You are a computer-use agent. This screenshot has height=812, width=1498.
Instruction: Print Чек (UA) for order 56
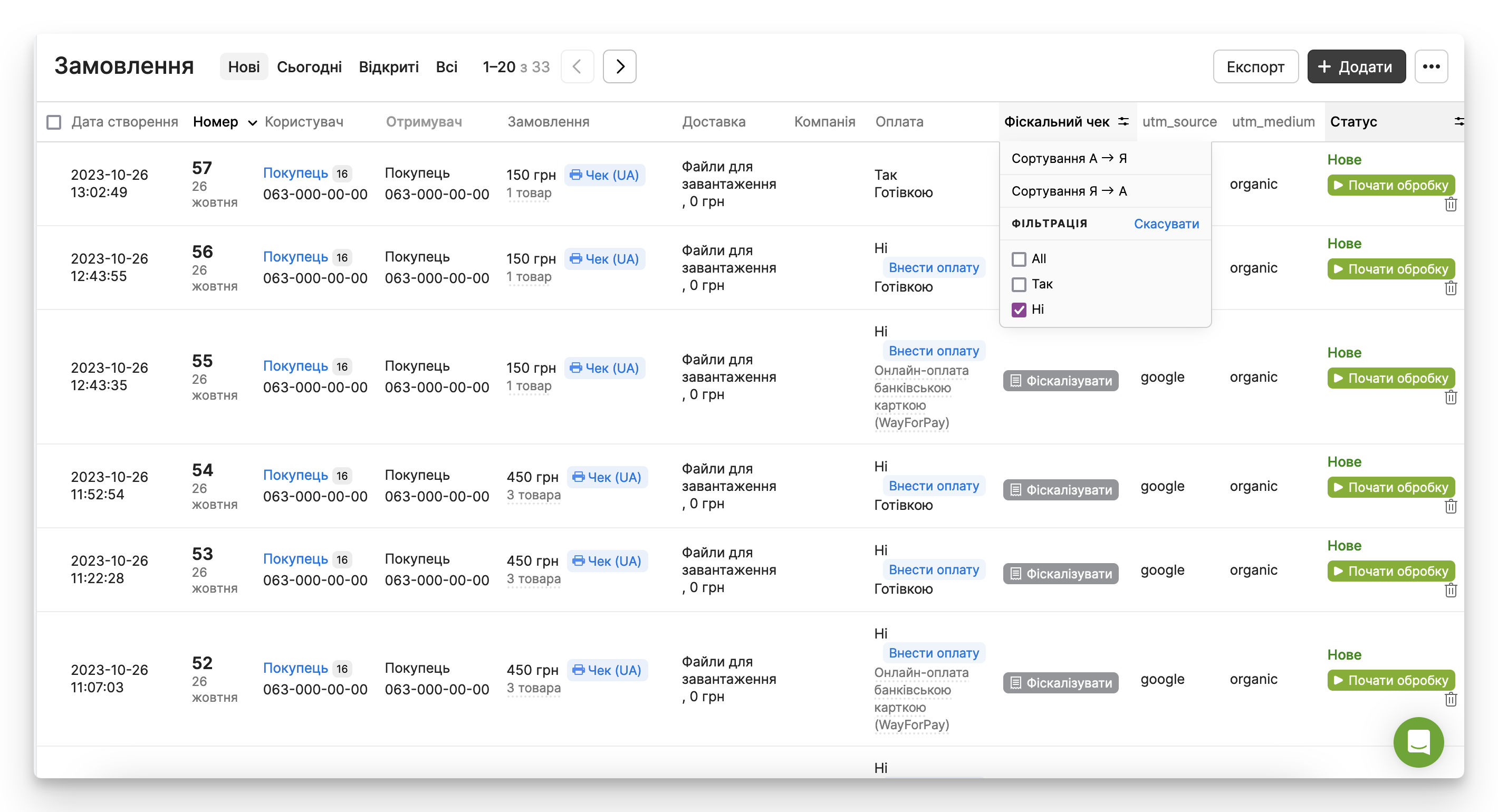point(604,259)
